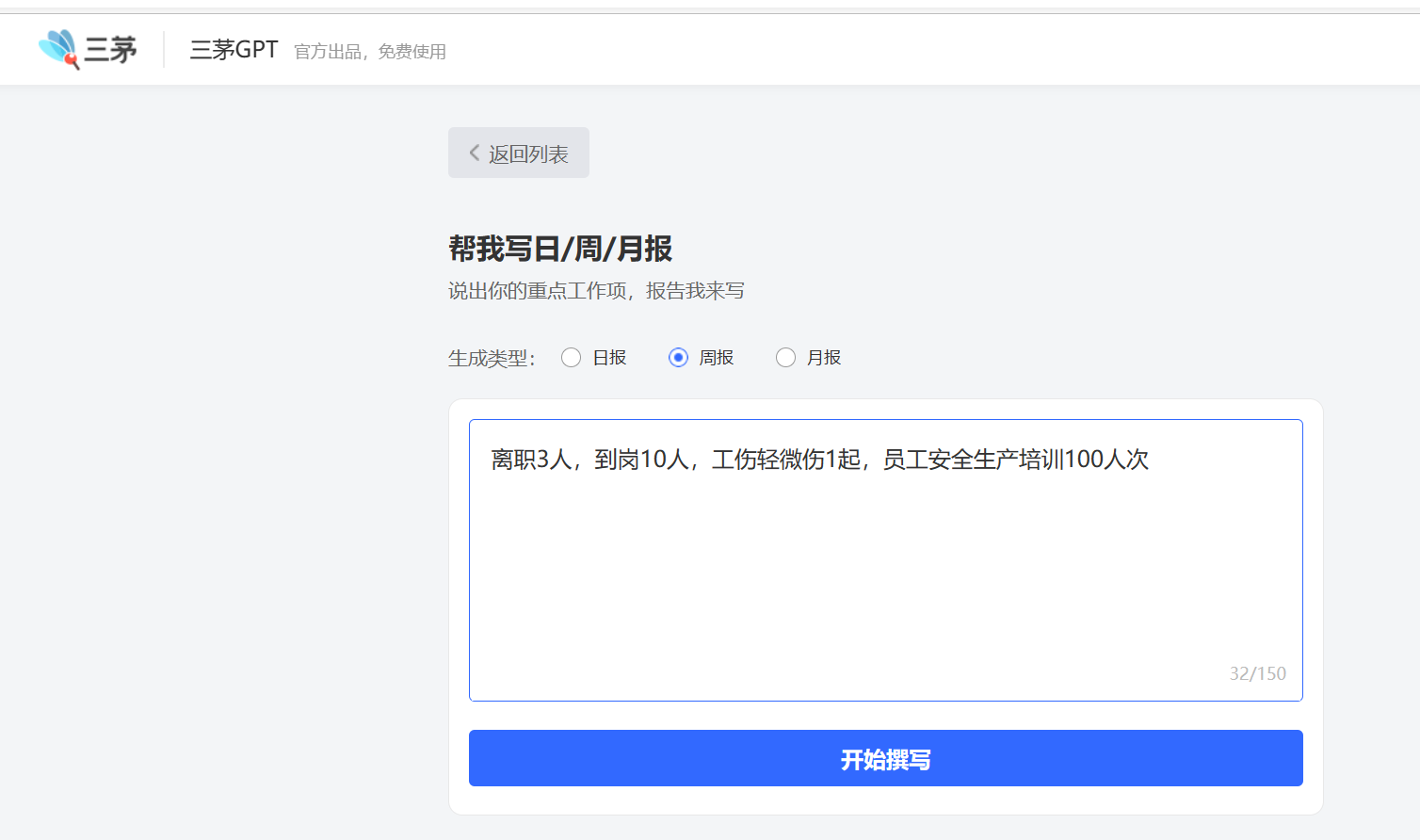
Task: Click the 32/150 character counter
Action: pos(1257,673)
